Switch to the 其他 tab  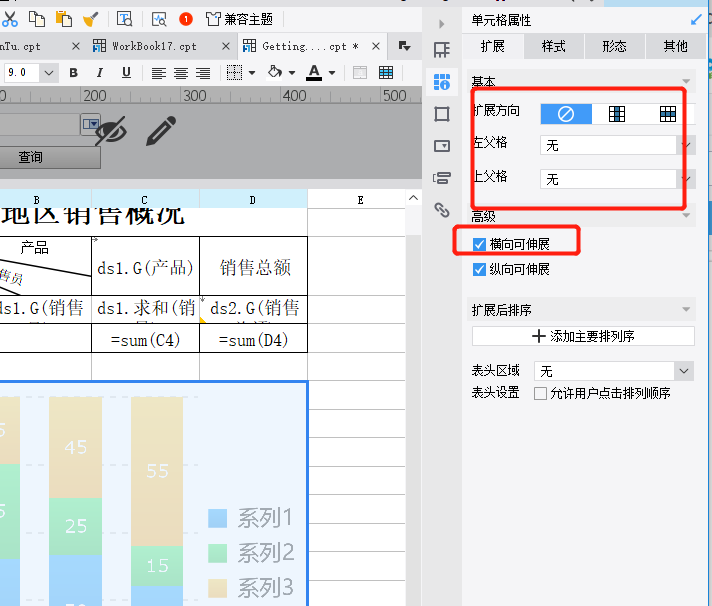click(x=675, y=46)
